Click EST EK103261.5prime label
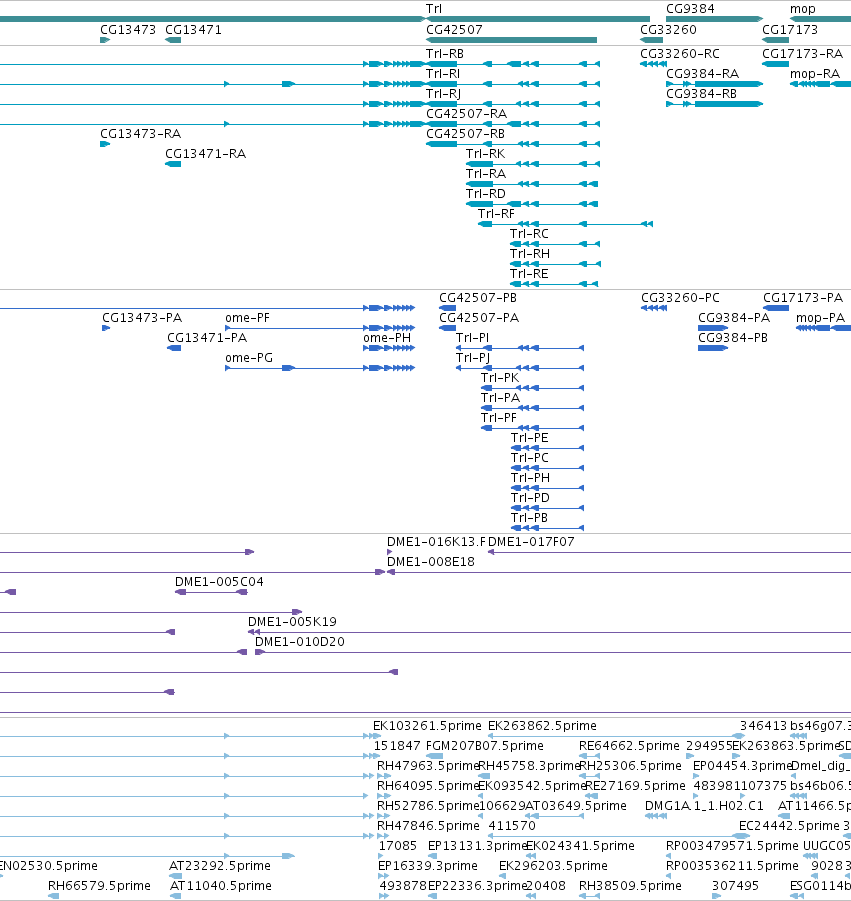The height and width of the screenshot is (901, 851). point(428,726)
